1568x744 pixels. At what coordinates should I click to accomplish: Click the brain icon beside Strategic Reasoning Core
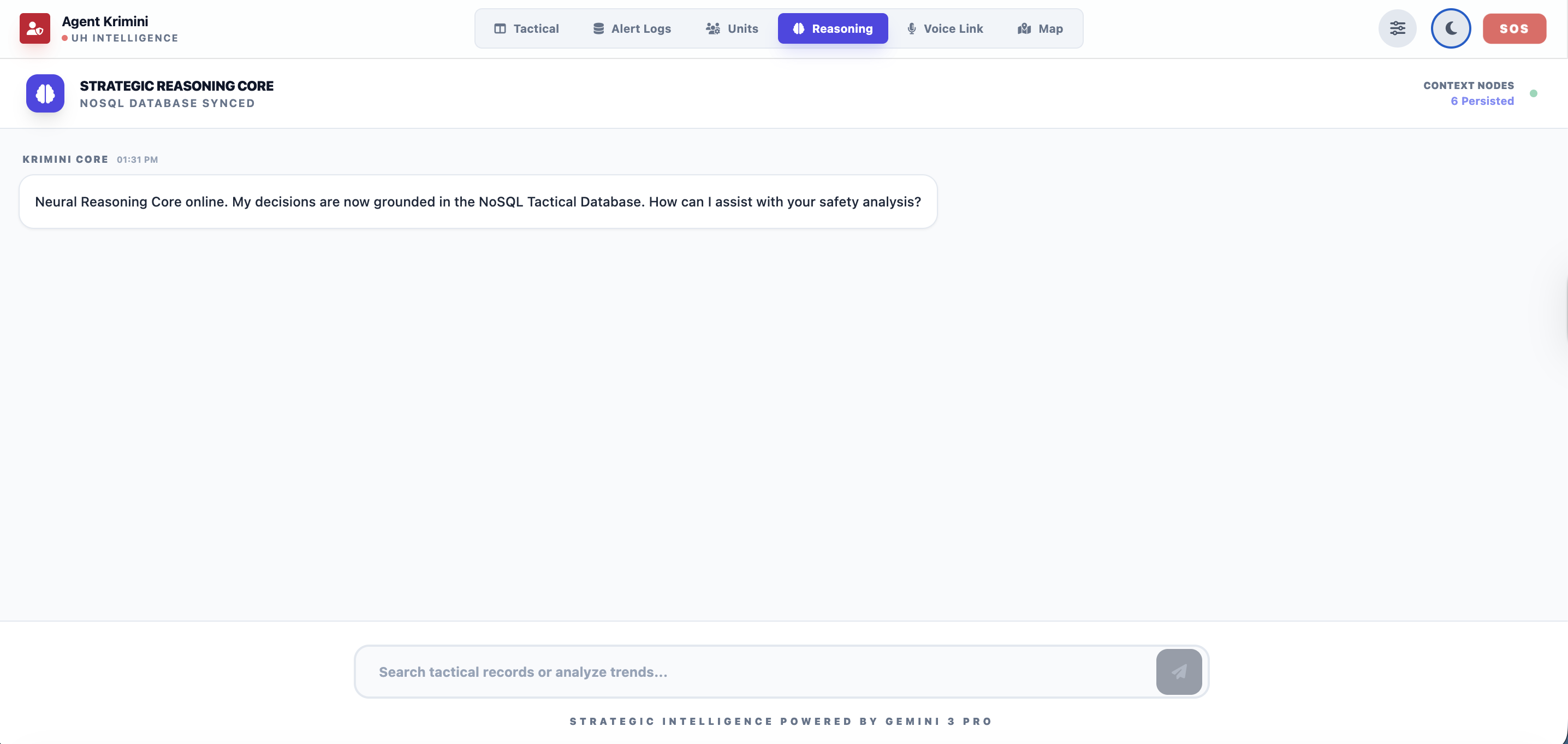(x=45, y=93)
